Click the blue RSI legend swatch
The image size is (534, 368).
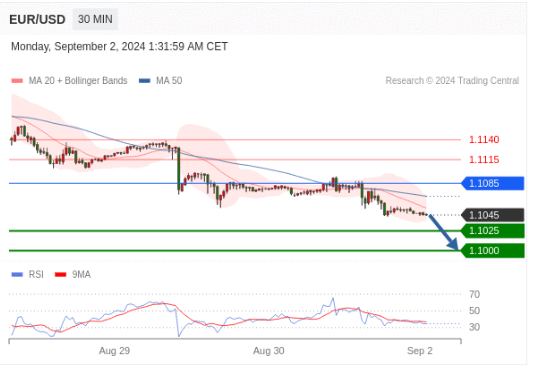17,274
